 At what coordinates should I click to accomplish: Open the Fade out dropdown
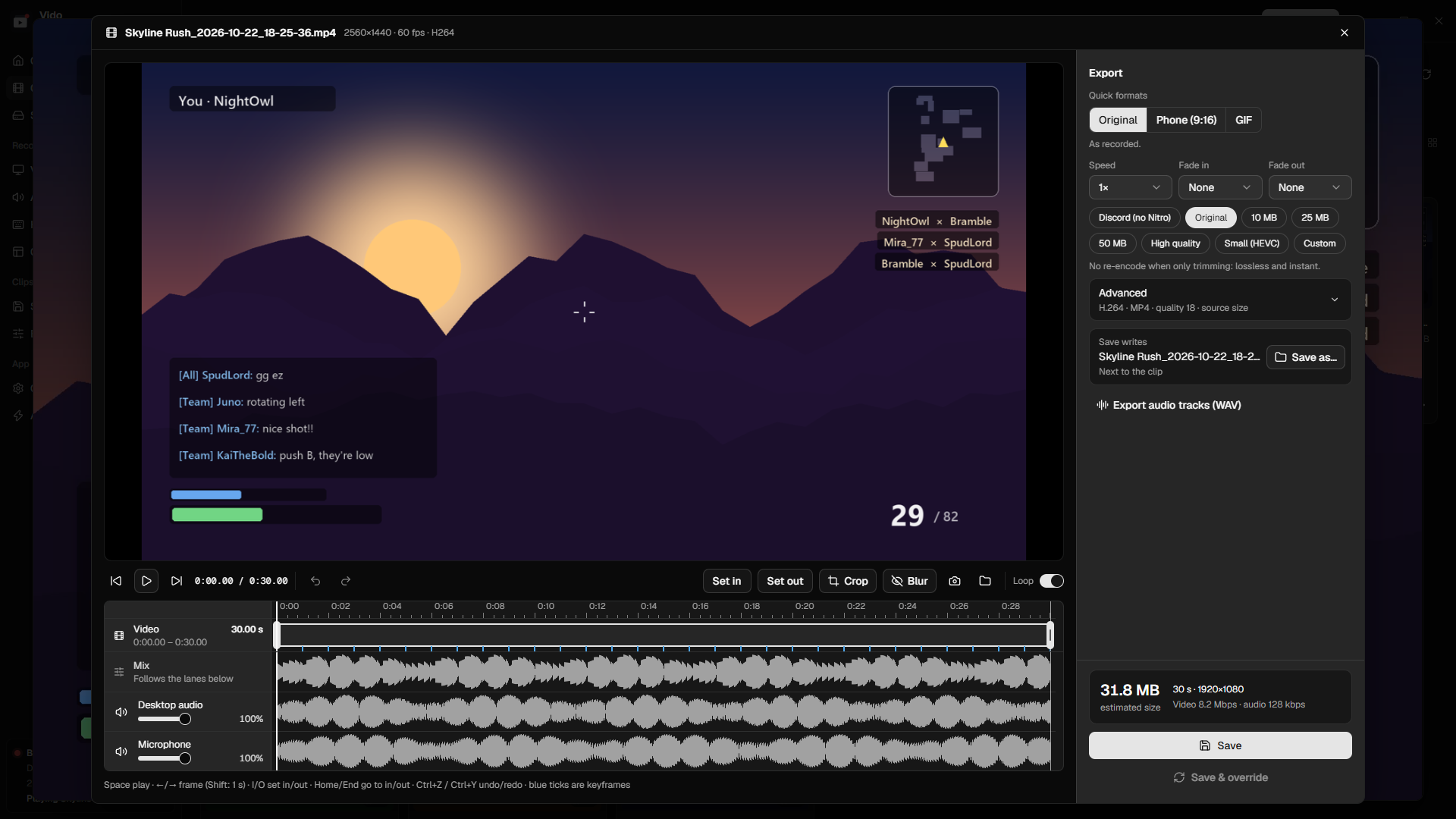pyautogui.click(x=1310, y=187)
